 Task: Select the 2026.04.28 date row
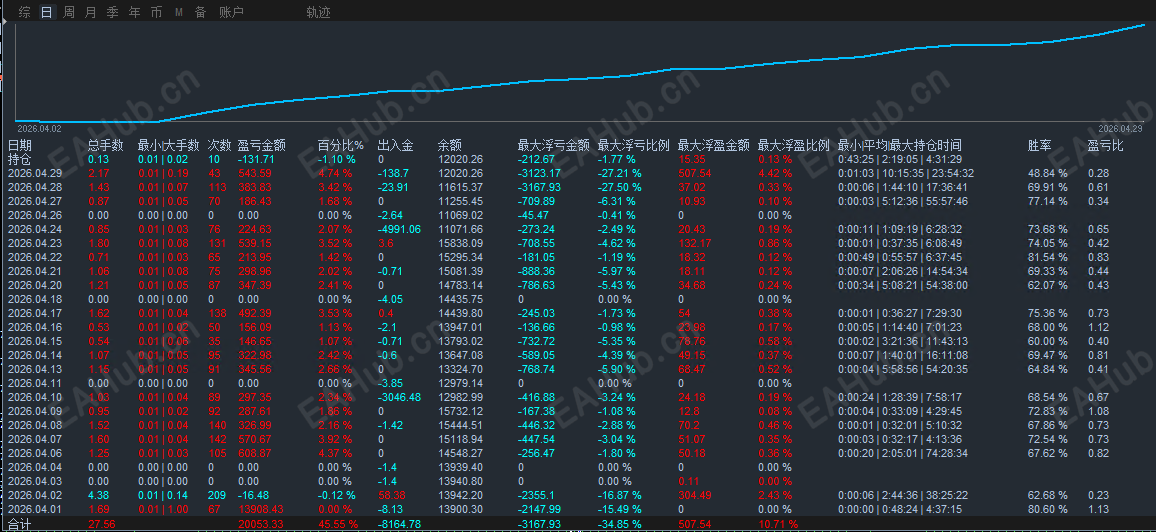click(x=35, y=187)
